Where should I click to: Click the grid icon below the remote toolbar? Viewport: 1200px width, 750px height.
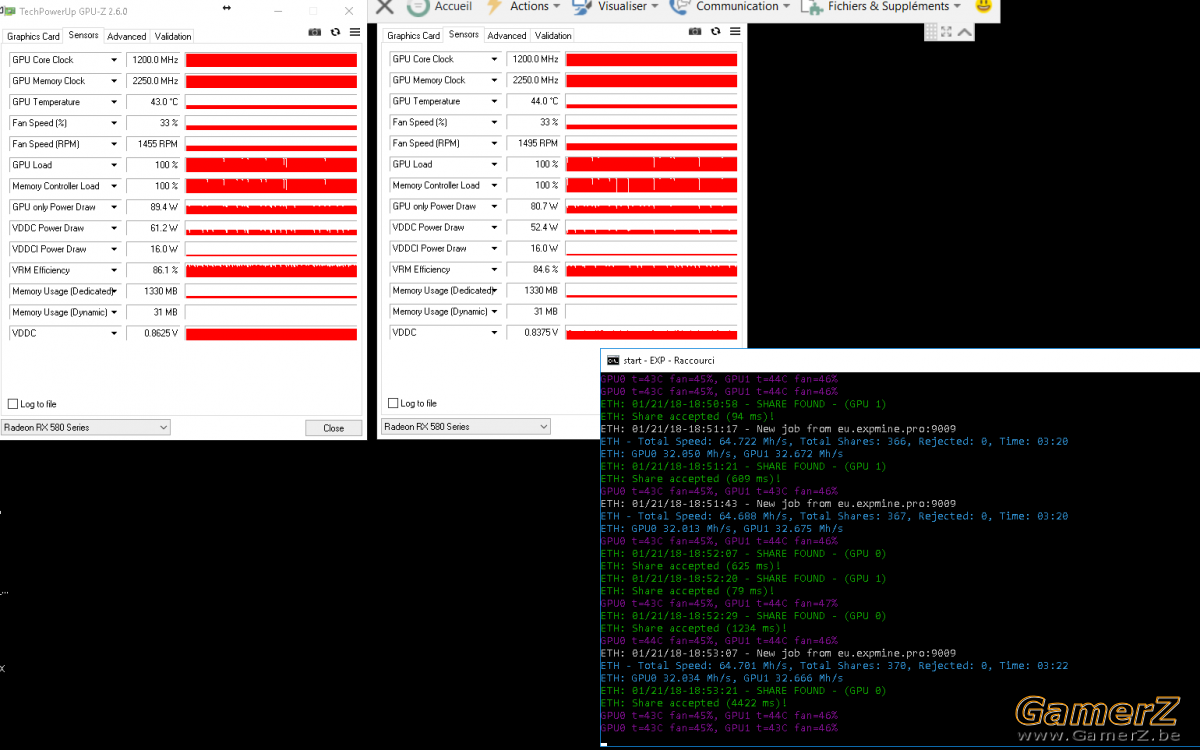coord(931,32)
